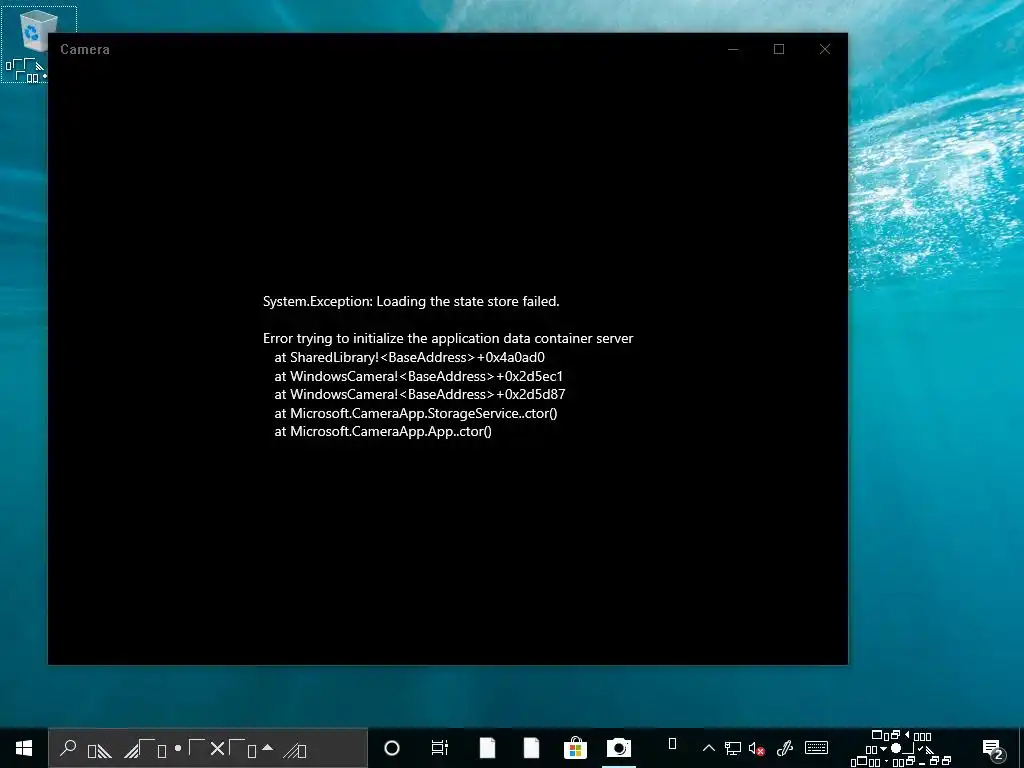Open the taskbar clock and date

901,748
